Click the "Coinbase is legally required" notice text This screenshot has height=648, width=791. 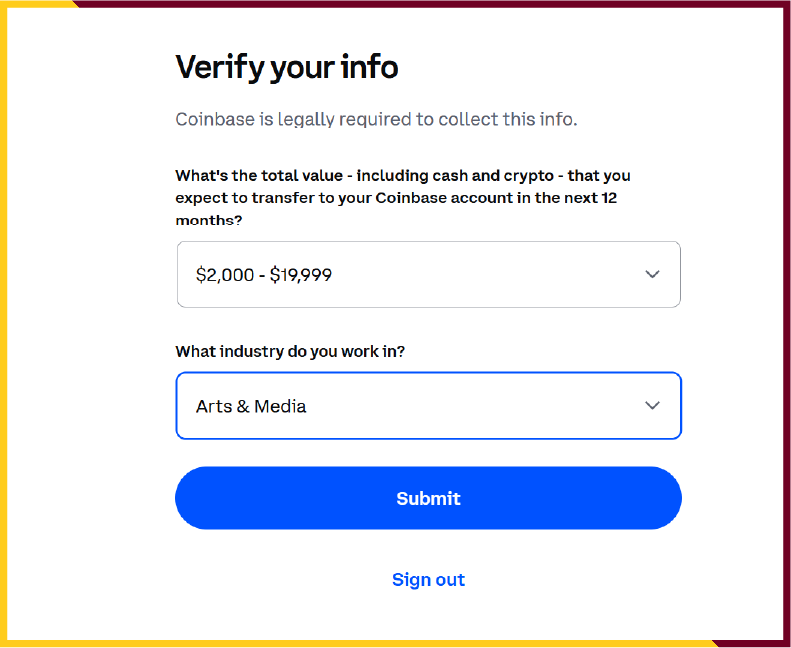point(376,120)
